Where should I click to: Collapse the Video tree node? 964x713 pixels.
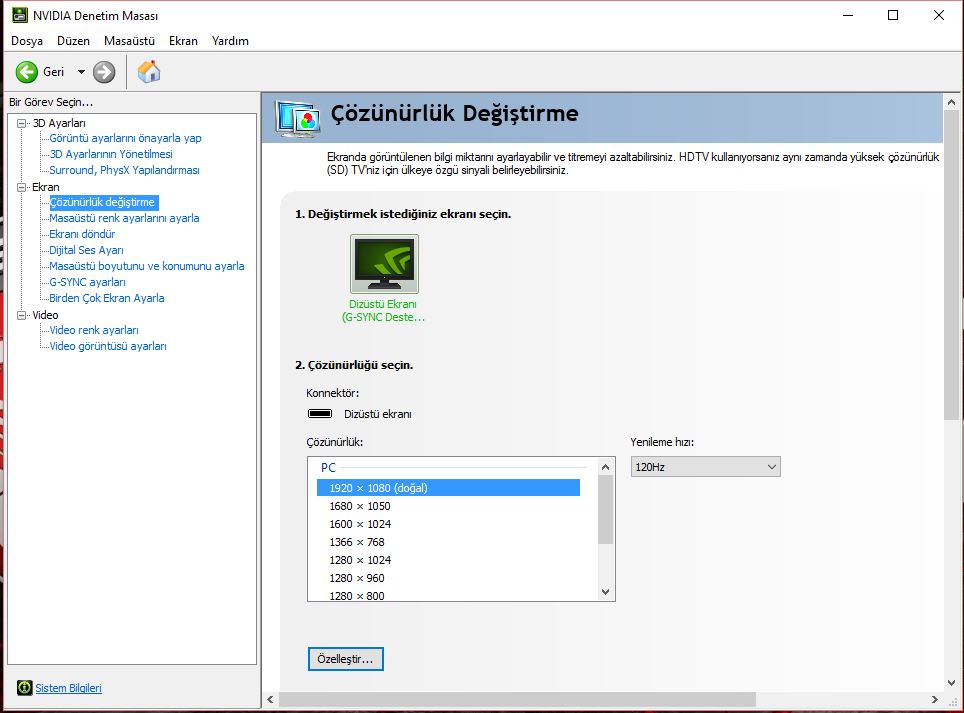(x=22, y=315)
